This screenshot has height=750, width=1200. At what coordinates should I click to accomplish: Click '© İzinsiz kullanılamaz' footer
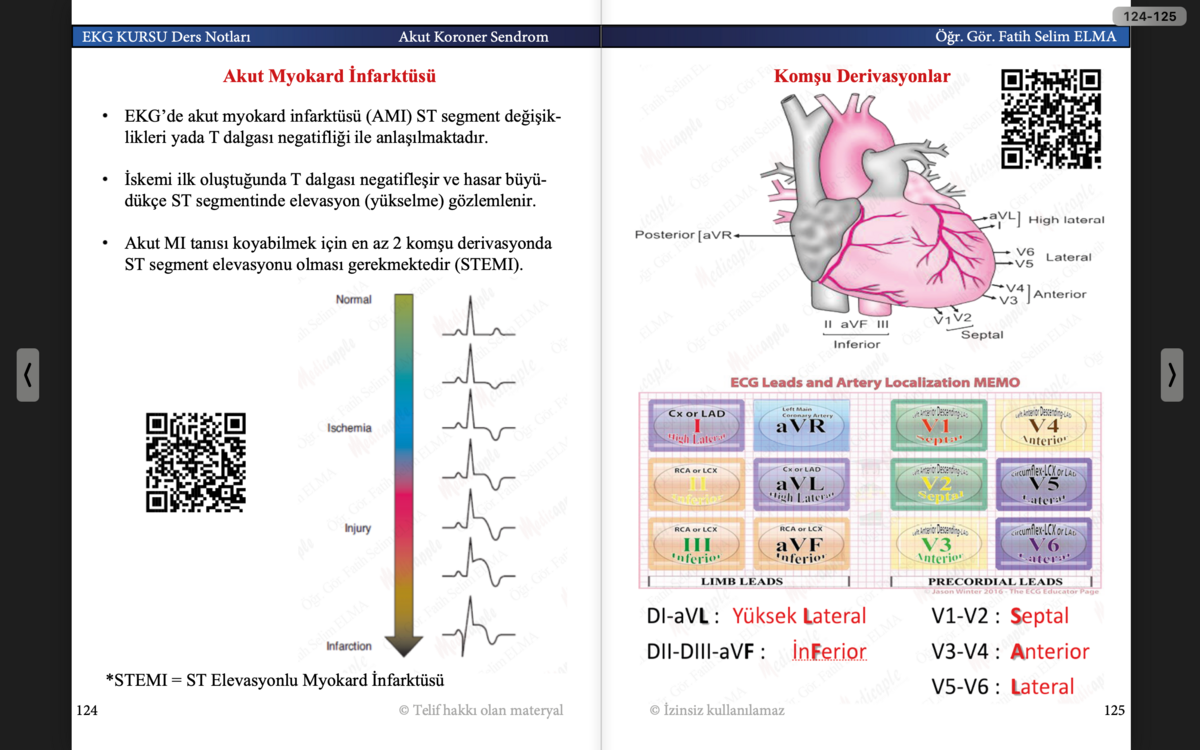(x=717, y=710)
